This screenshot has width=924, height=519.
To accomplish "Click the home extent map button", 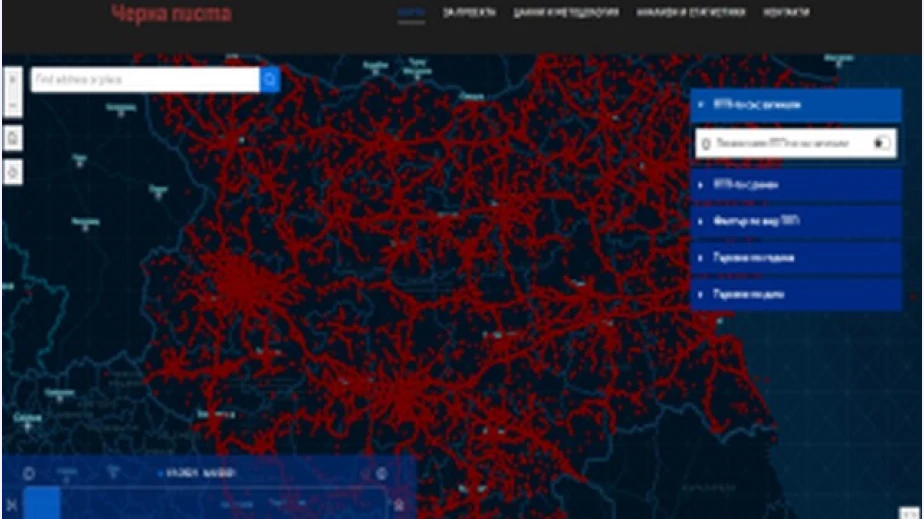I will [x=13, y=138].
